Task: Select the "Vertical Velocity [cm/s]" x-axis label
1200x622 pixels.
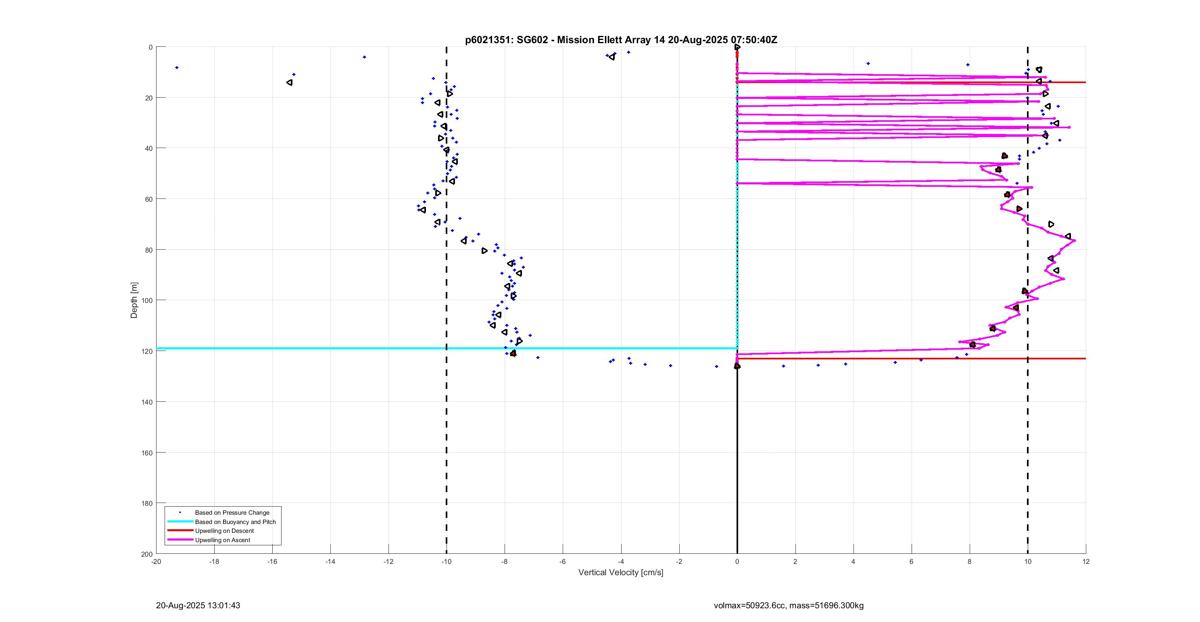Action: click(621, 572)
